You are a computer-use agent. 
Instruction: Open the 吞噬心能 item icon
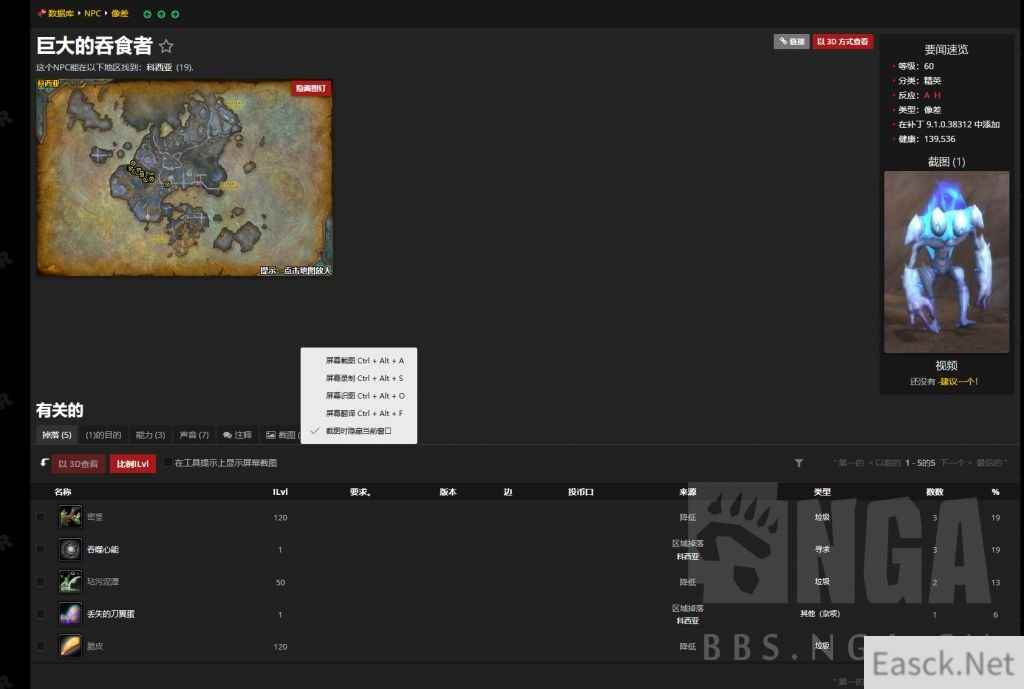[x=70, y=549]
